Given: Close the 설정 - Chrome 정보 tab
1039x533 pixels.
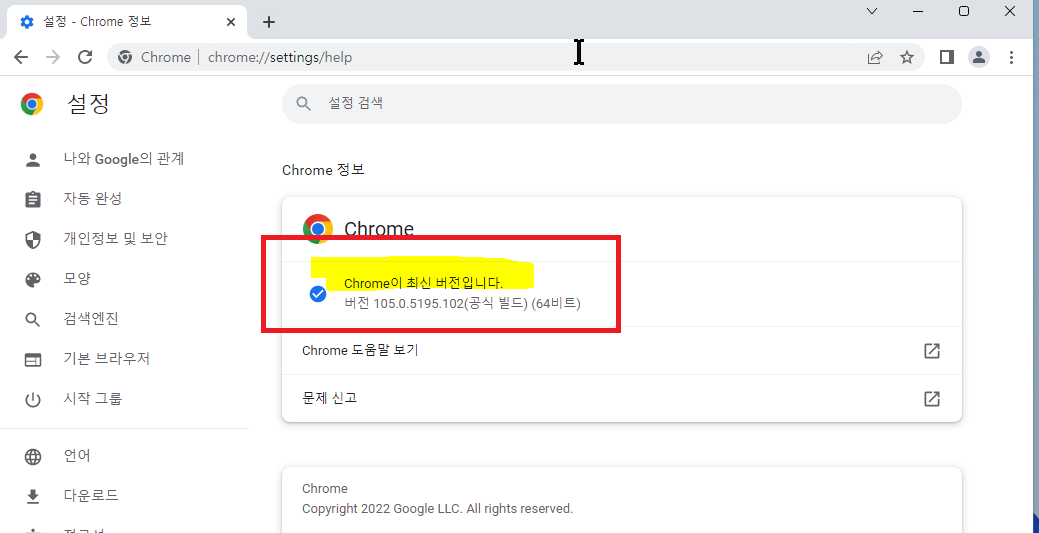Looking at the screenshot, I should 231,22.
